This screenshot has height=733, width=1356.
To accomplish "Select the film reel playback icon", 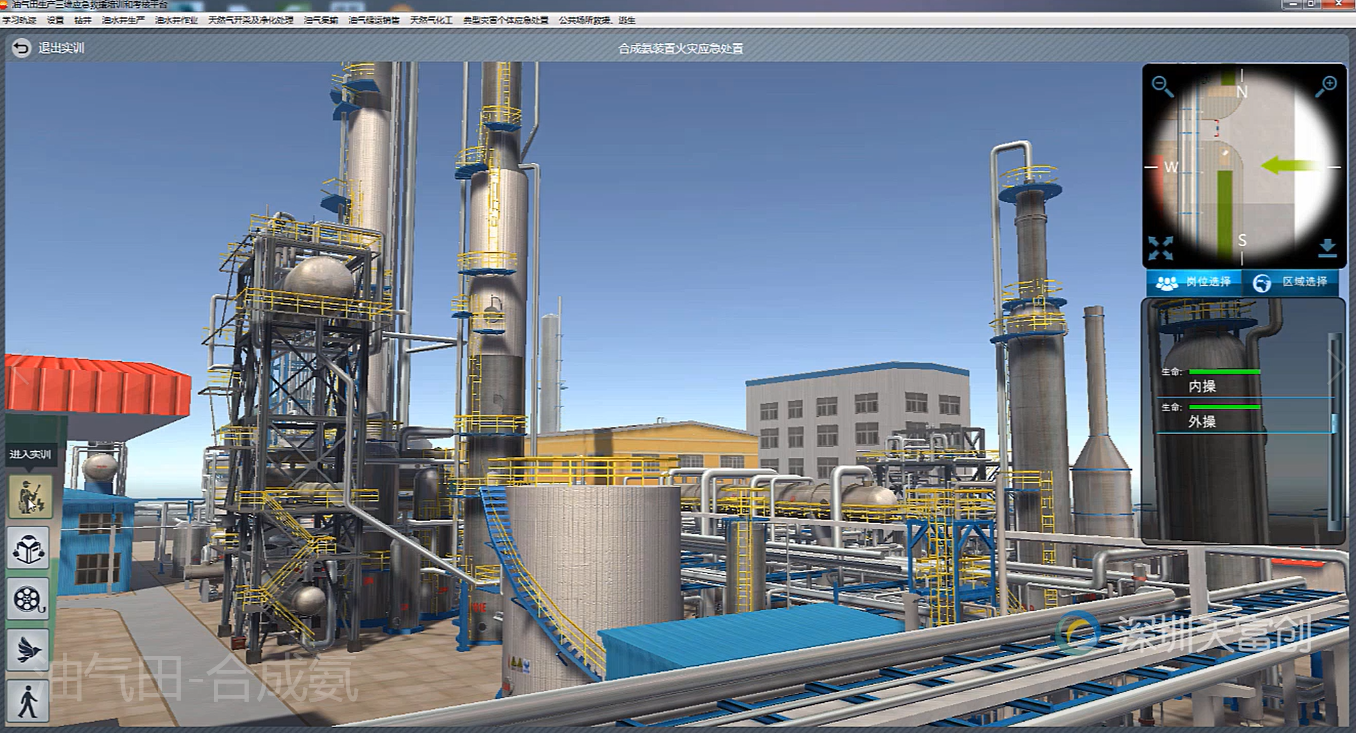I will click(x=29, y=599).
